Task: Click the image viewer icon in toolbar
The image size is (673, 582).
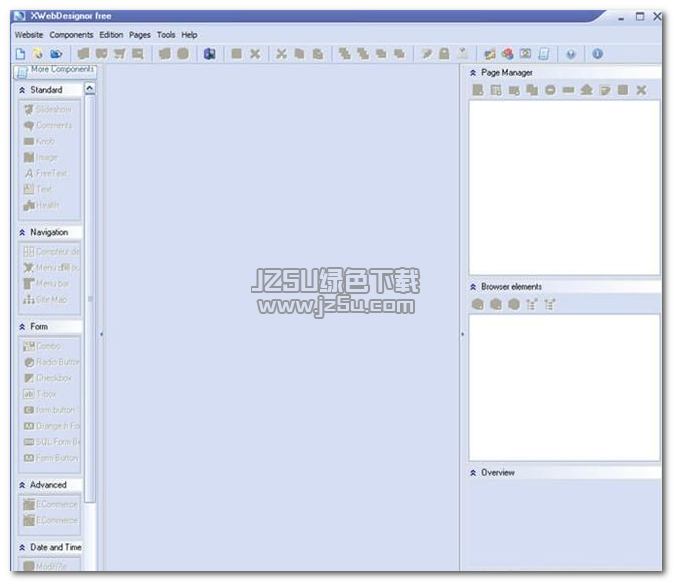Action: [525, 54]
